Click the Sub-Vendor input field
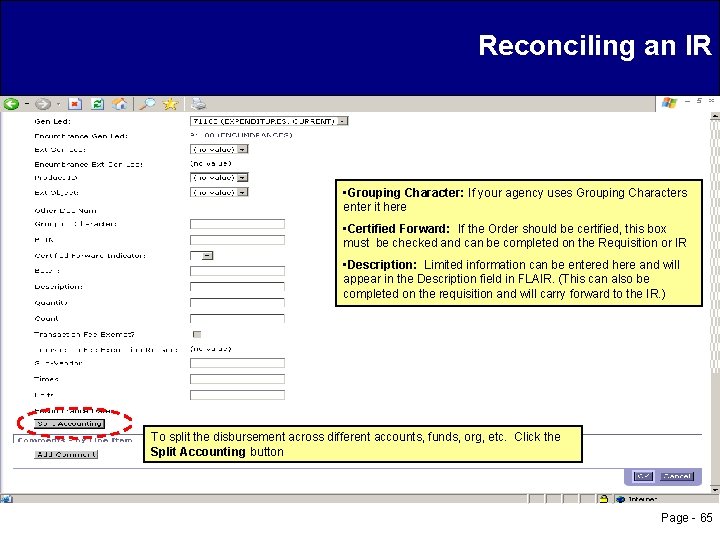 (237, 363)
